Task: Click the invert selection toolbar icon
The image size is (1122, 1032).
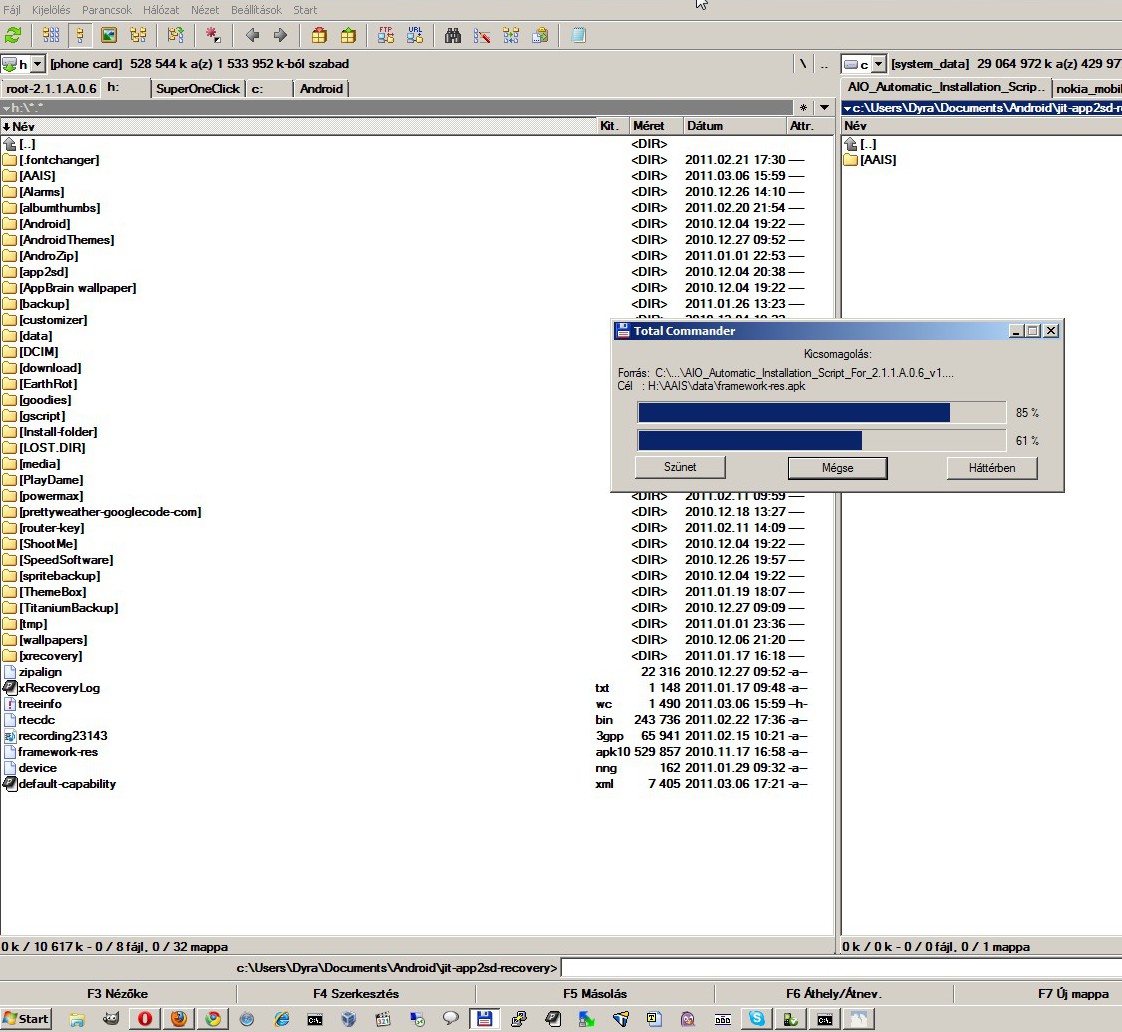Action: 175,35
